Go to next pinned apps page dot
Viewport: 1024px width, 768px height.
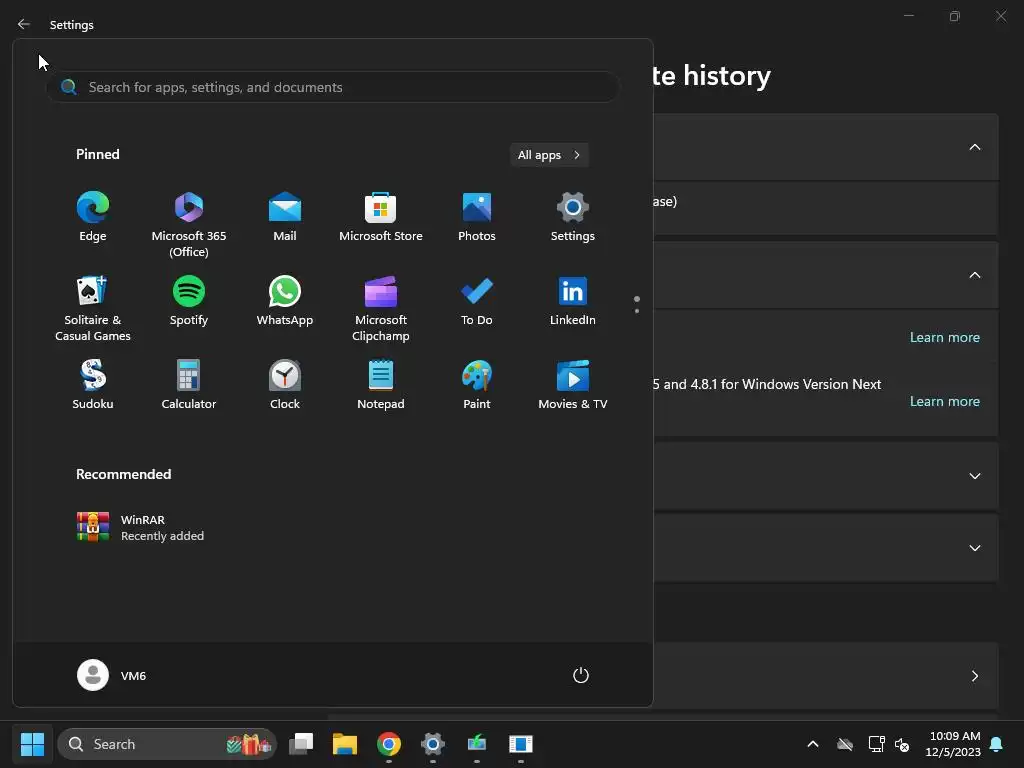coord(637,311)
